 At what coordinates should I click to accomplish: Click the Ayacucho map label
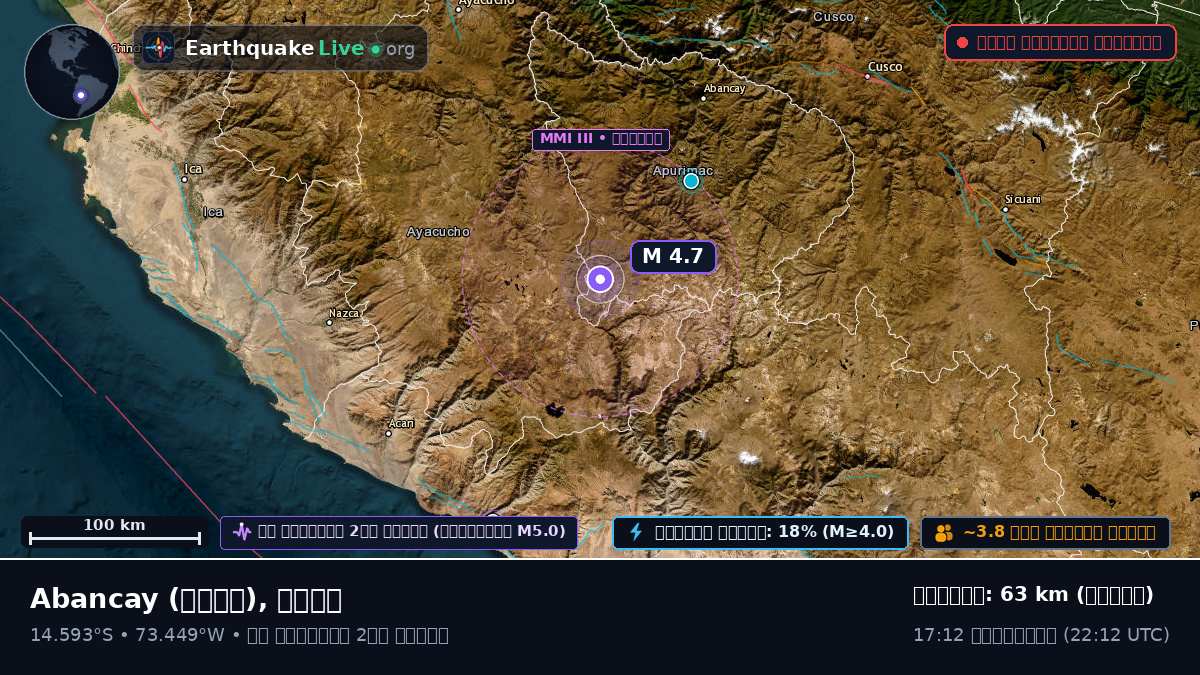pyautogui.click(x=438, y=232)
